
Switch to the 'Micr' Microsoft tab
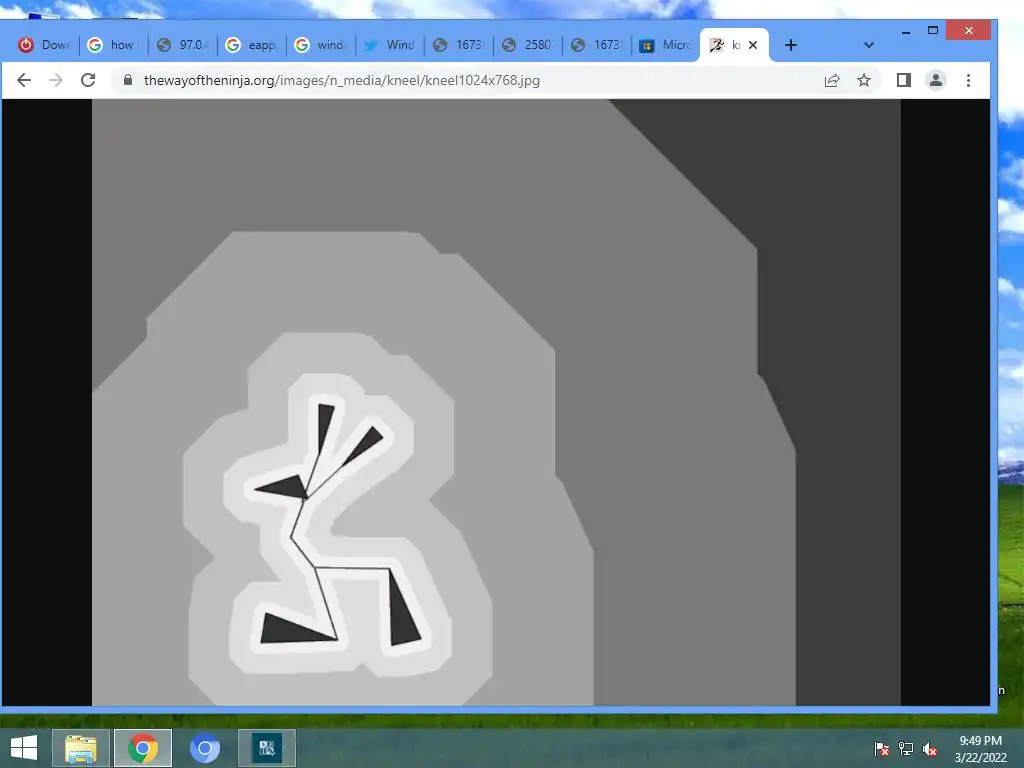pyautogui.click(x=665, y=45)
